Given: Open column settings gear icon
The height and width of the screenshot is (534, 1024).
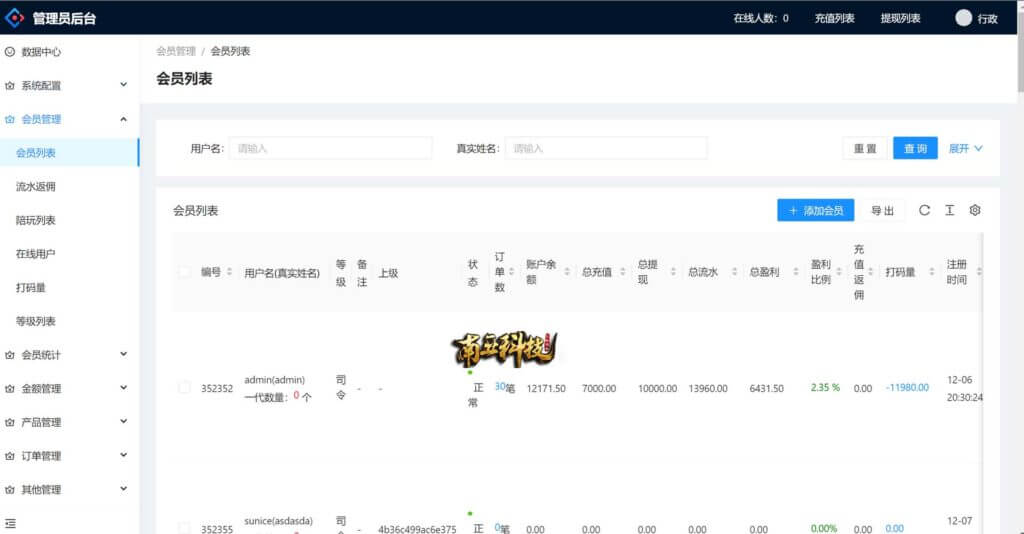Looking at the screenshot, I should pos(975,210).
